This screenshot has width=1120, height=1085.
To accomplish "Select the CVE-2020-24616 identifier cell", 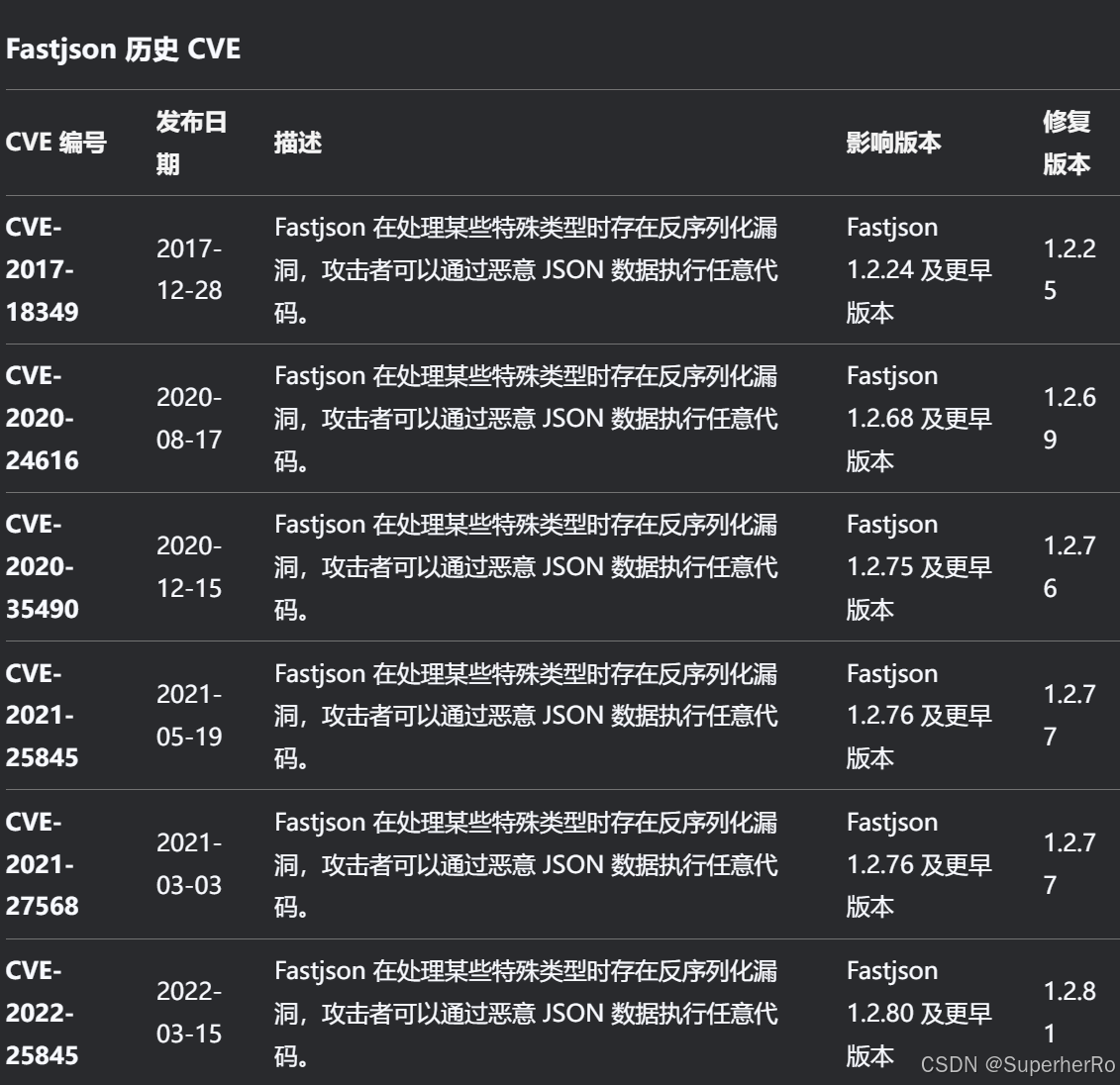I will pos(42,418).
